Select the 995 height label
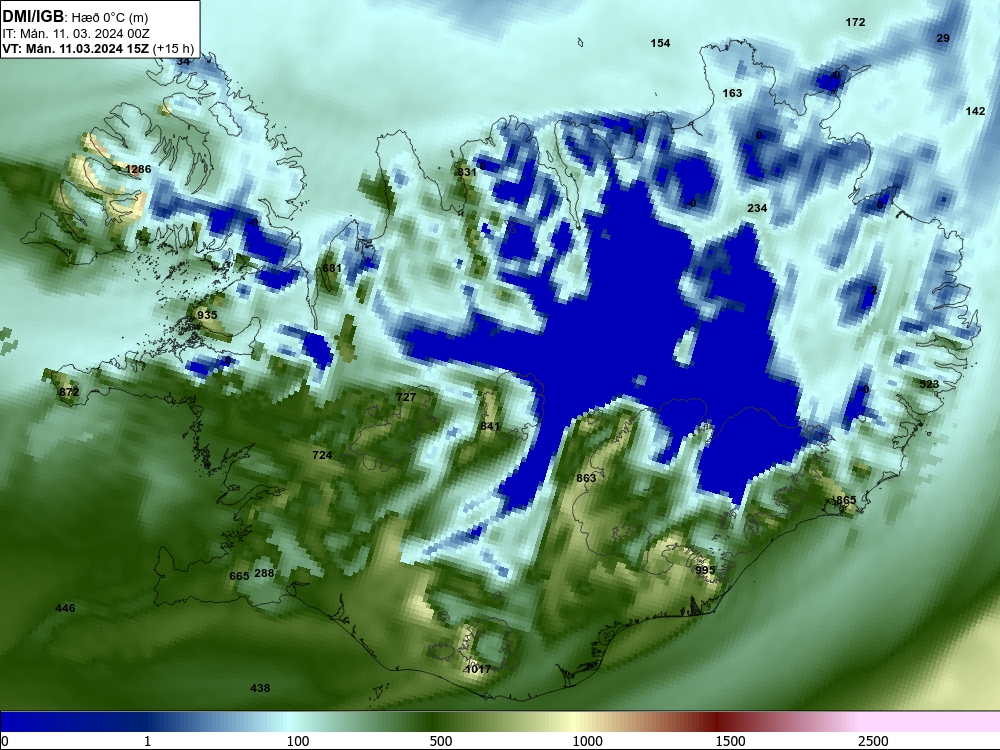 (705, 570)
